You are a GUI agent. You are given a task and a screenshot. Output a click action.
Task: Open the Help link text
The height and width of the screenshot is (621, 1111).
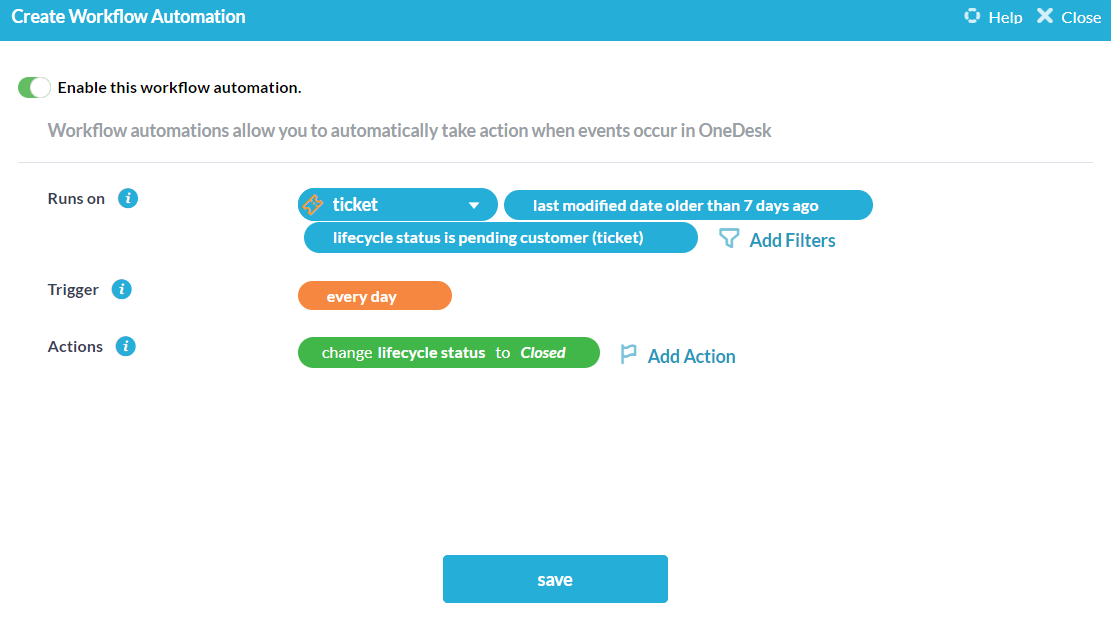pos(1005,17)
